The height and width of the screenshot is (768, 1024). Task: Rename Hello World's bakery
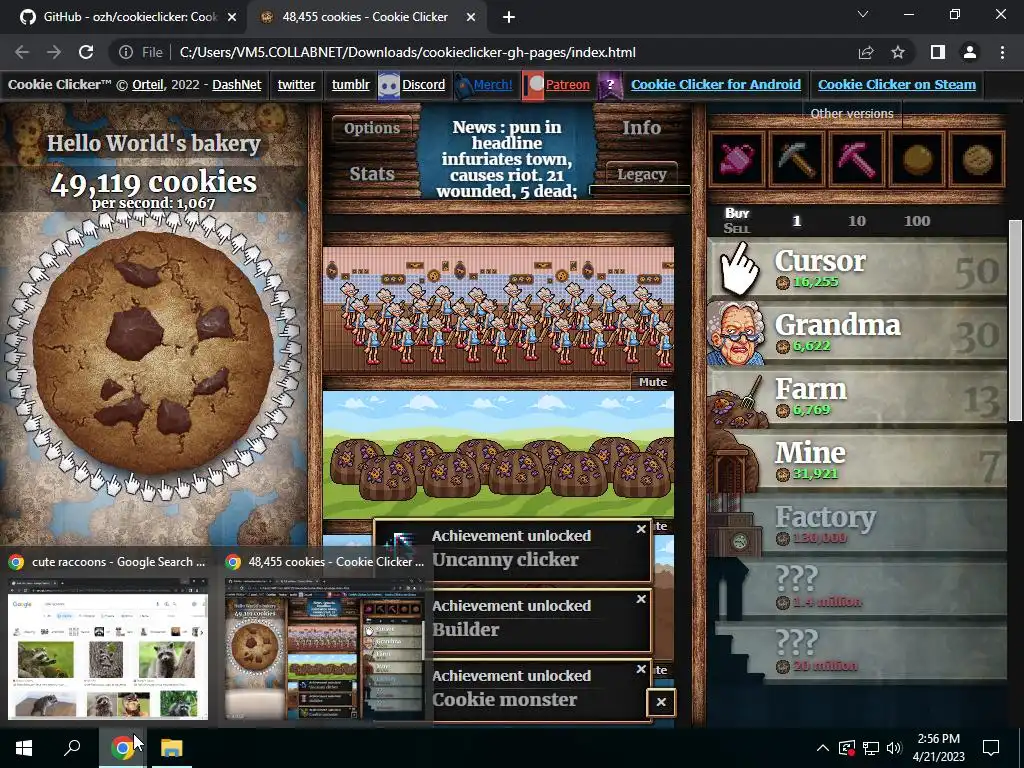(153, 144)
